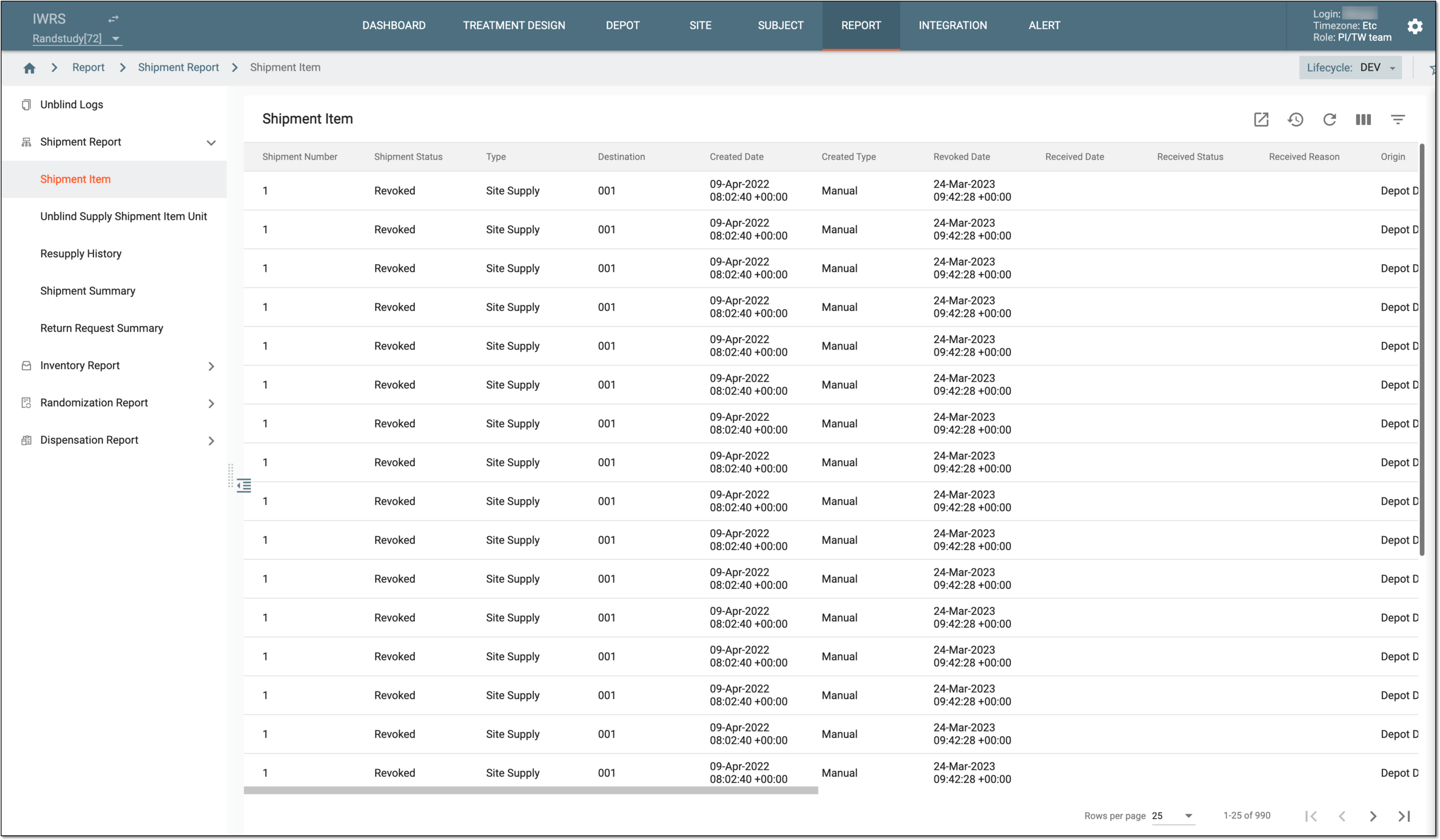Sort by Revoked Date column header
The height and width of the screenshot is (840, 1440).
961,157
